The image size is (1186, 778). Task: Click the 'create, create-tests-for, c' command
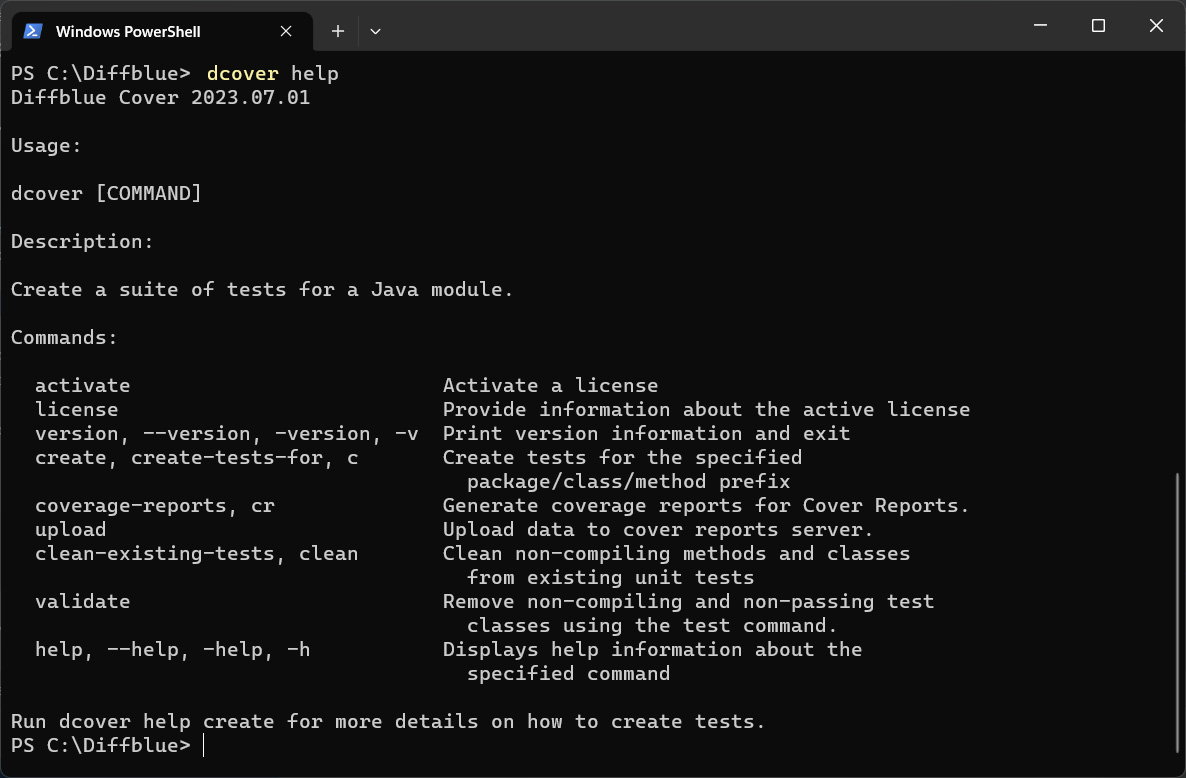click(196, 457)
